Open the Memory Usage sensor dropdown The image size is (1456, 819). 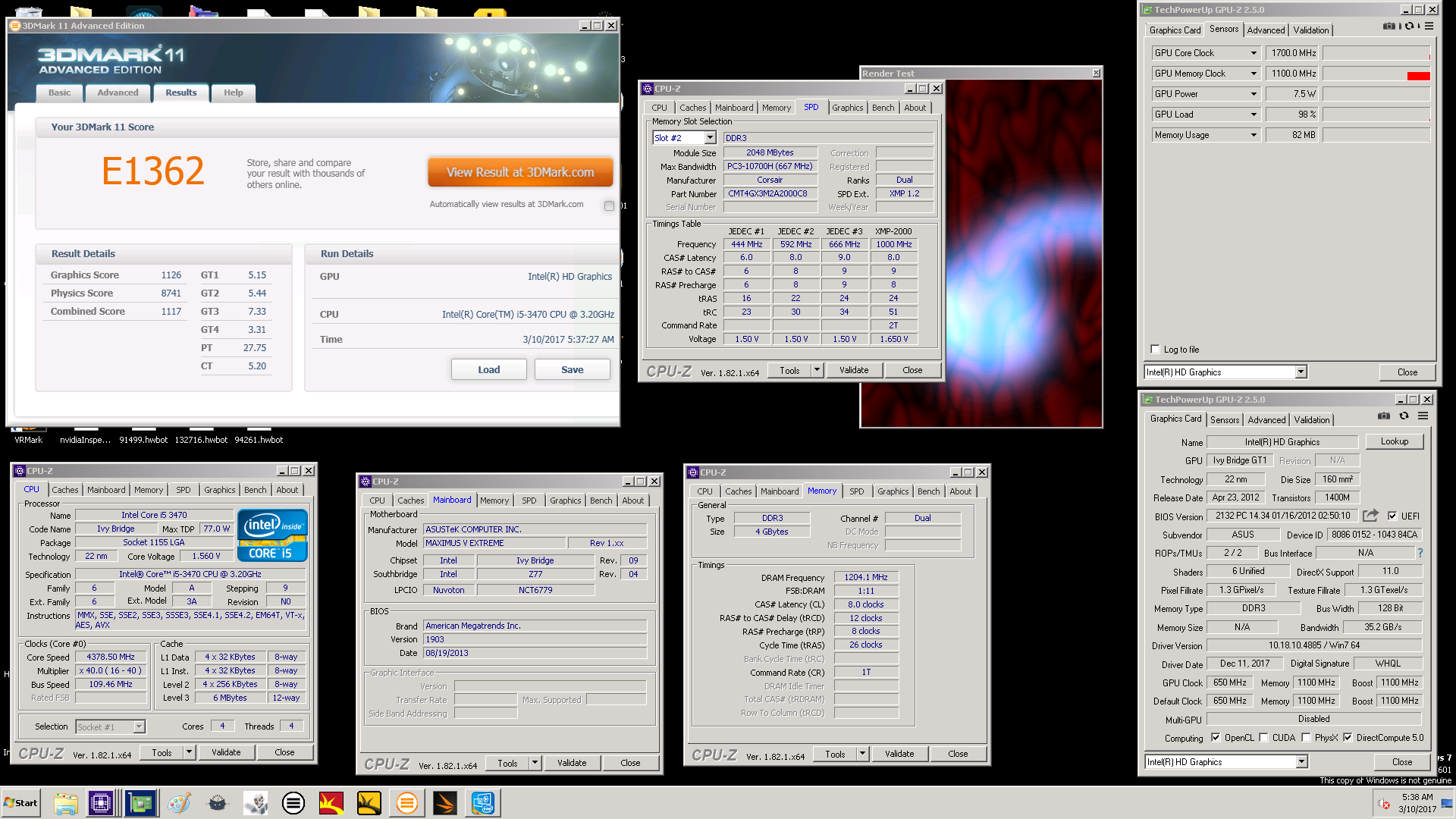point(1254,135)
